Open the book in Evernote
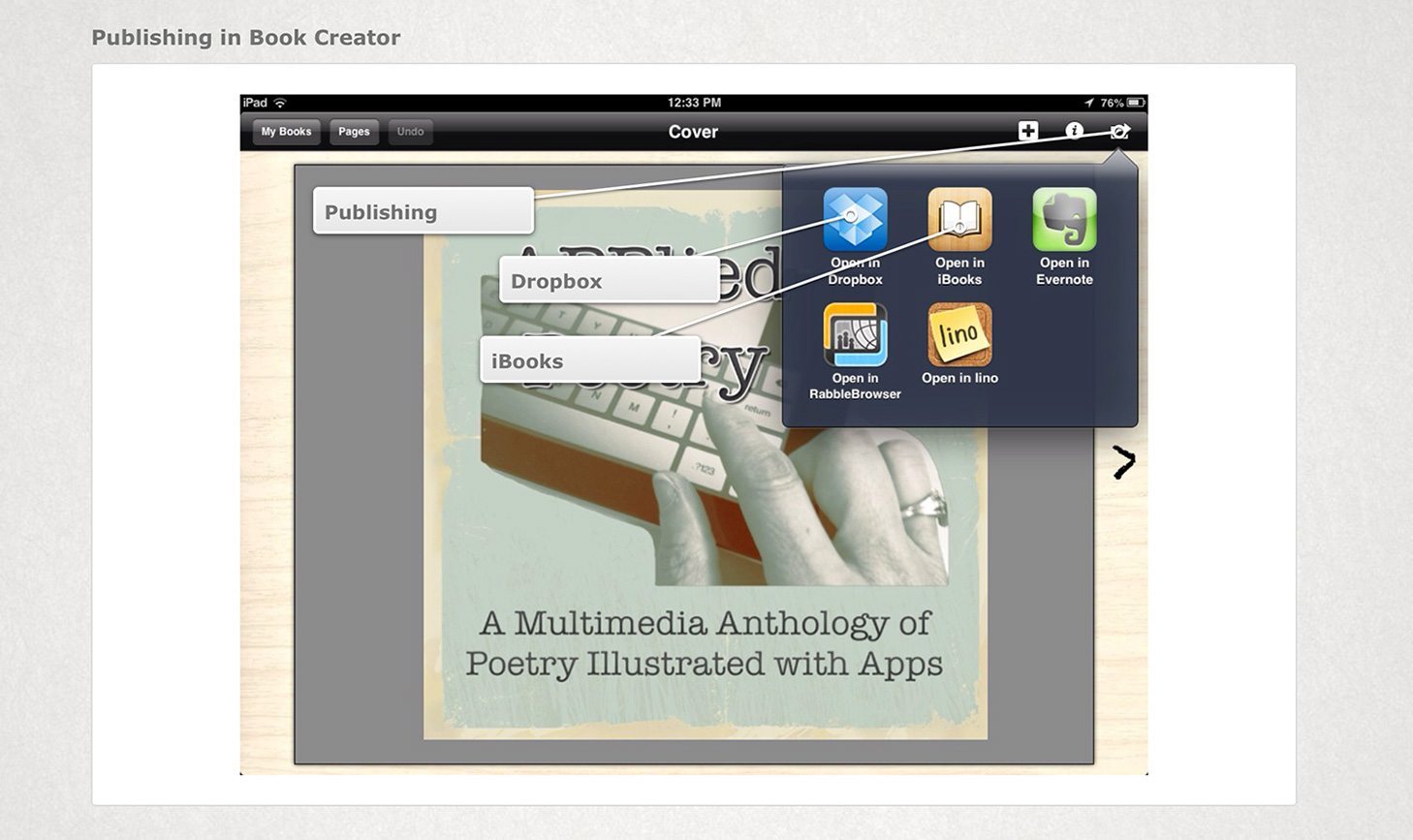The width and height of the screenshot is (1413, 840). click(x=1064, y=220)
